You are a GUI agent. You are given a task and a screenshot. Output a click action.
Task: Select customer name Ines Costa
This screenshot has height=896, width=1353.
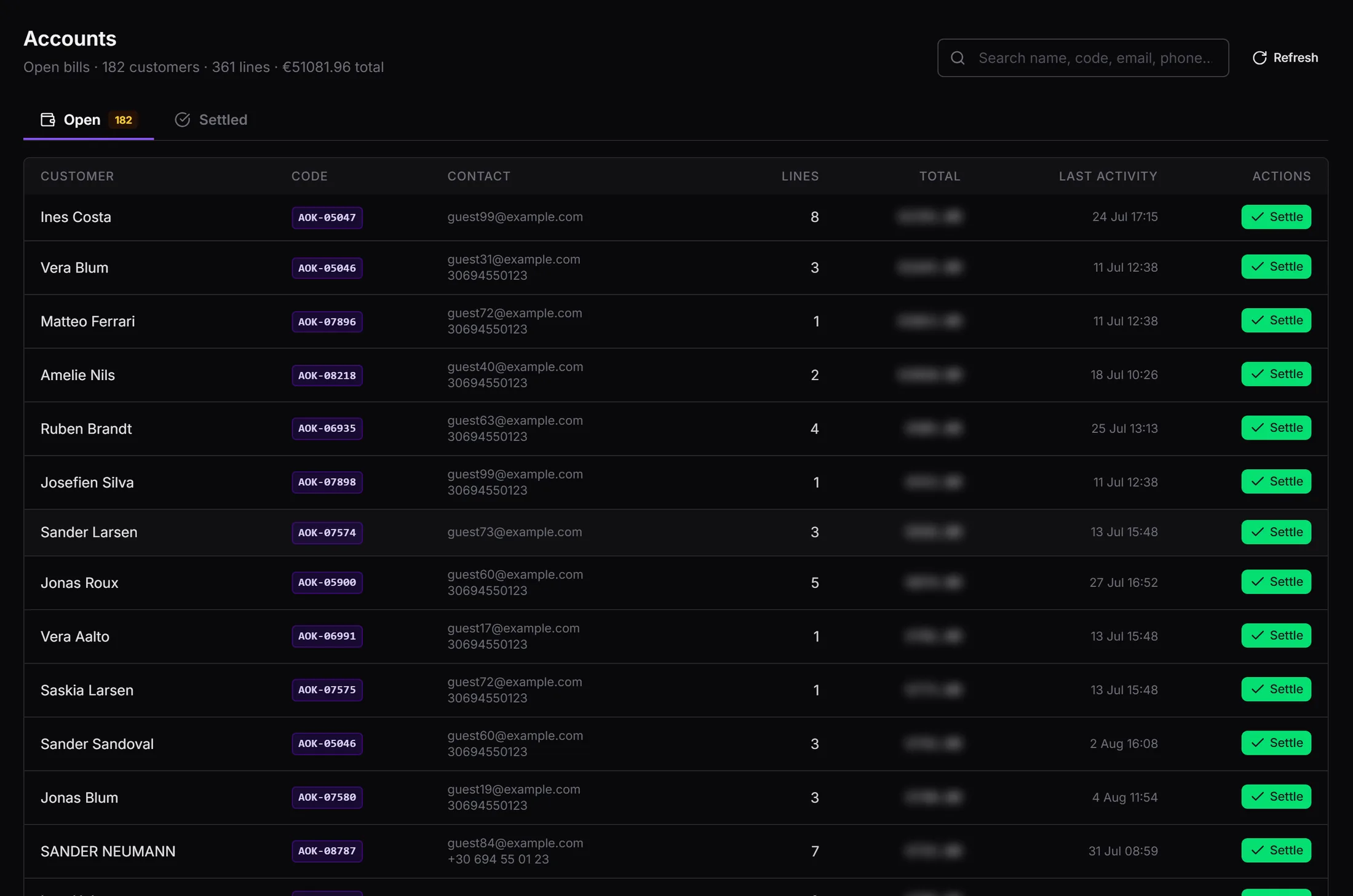point(76,217)
